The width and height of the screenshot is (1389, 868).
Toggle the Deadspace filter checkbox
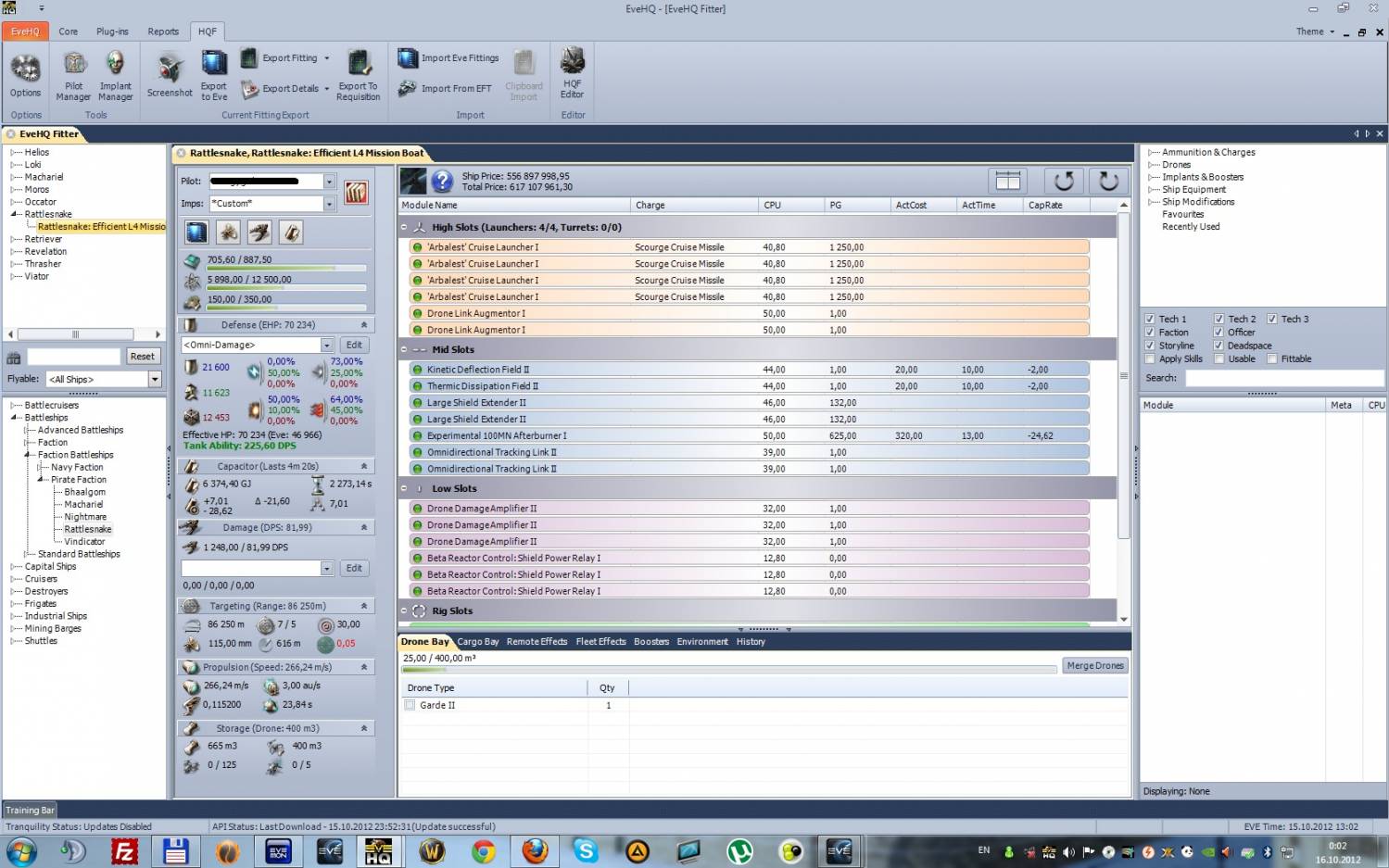[1219, 346]
